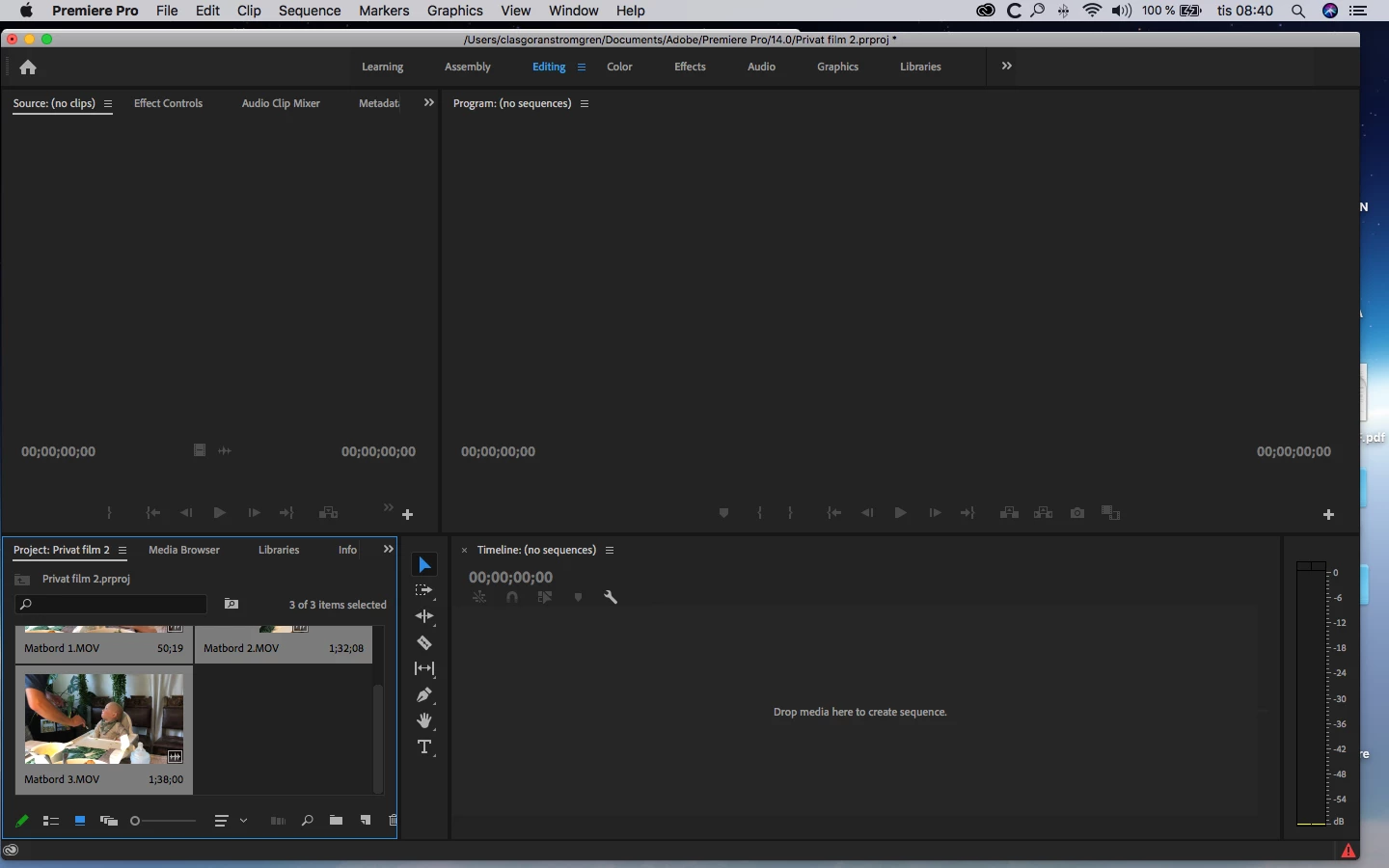Click Add Marker icon in Program monitor

723,513
